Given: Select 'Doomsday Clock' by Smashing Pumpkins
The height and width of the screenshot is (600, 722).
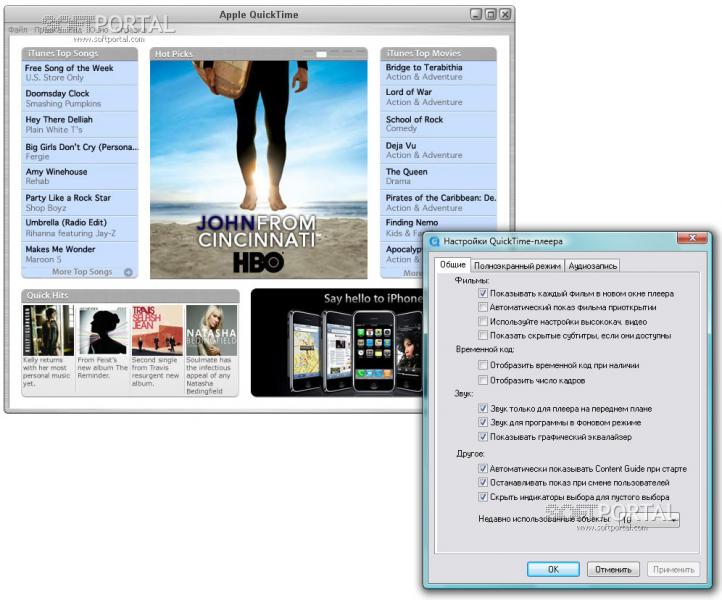Looking at the screenshot, I should 80,99.
